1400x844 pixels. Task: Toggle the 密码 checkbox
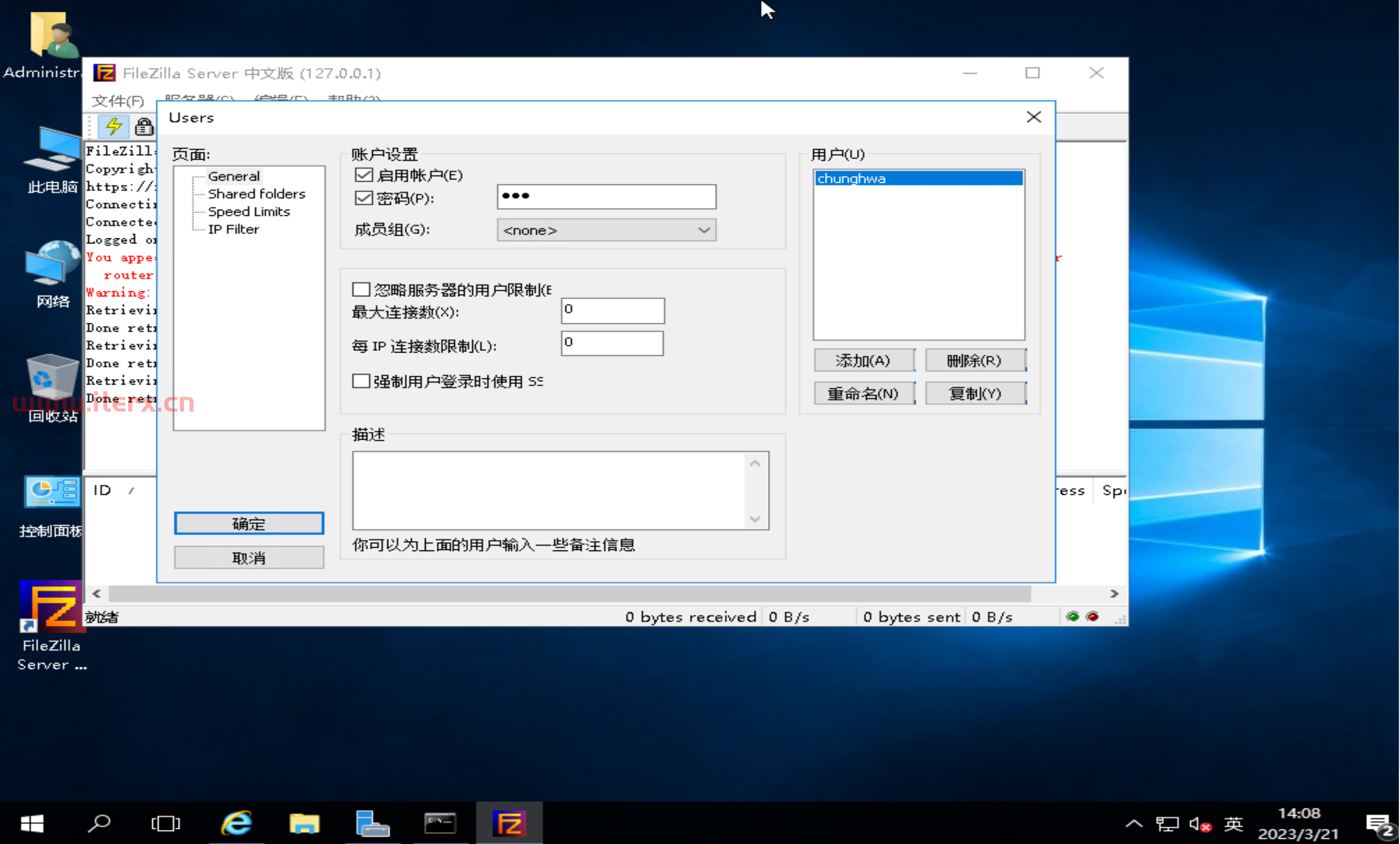click(364, 198)
